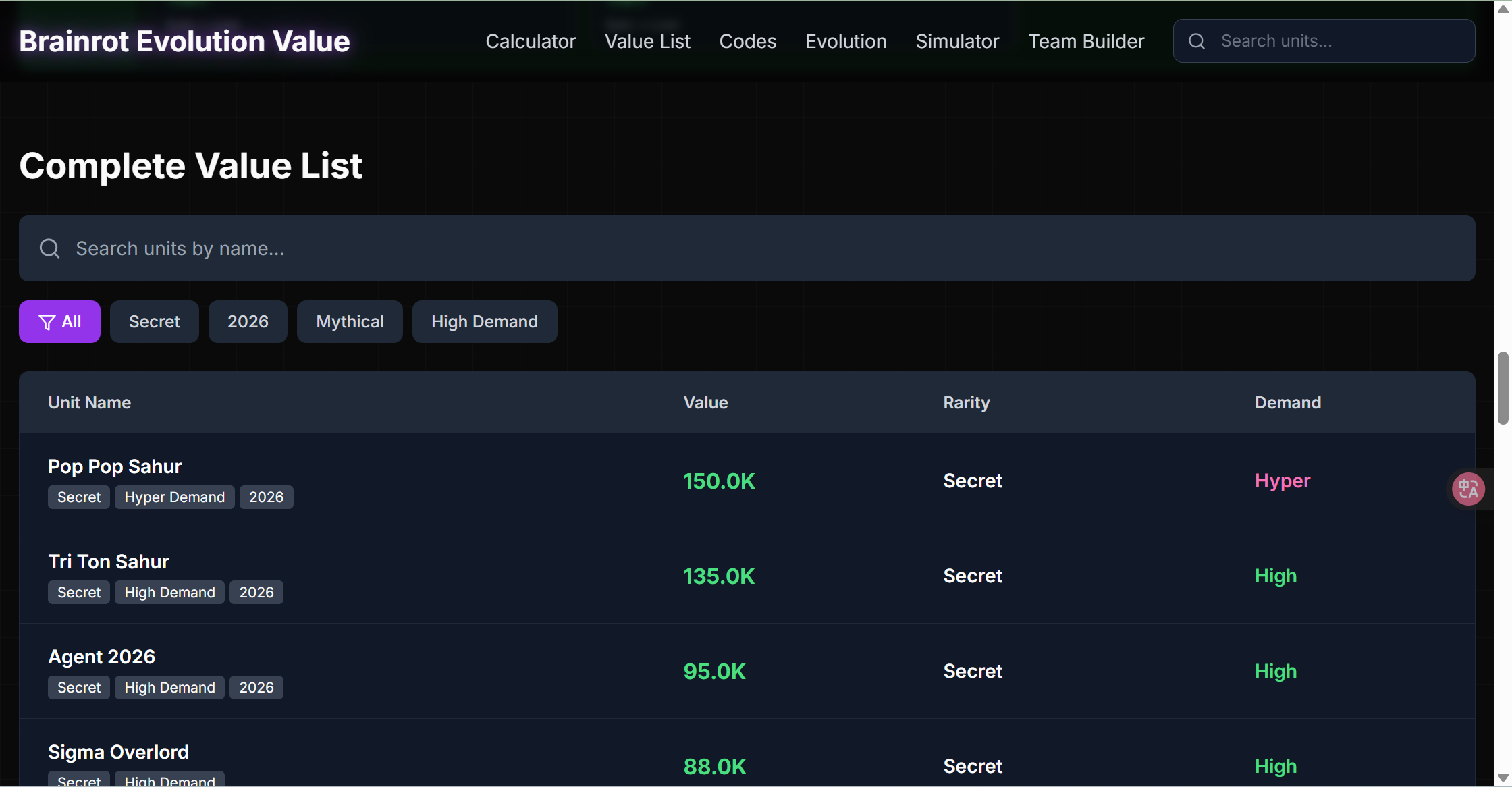Viewport: 1512px width, 787px height.
Task: Click the magnifying glass in the unit search bar
Action: [49, 248]
